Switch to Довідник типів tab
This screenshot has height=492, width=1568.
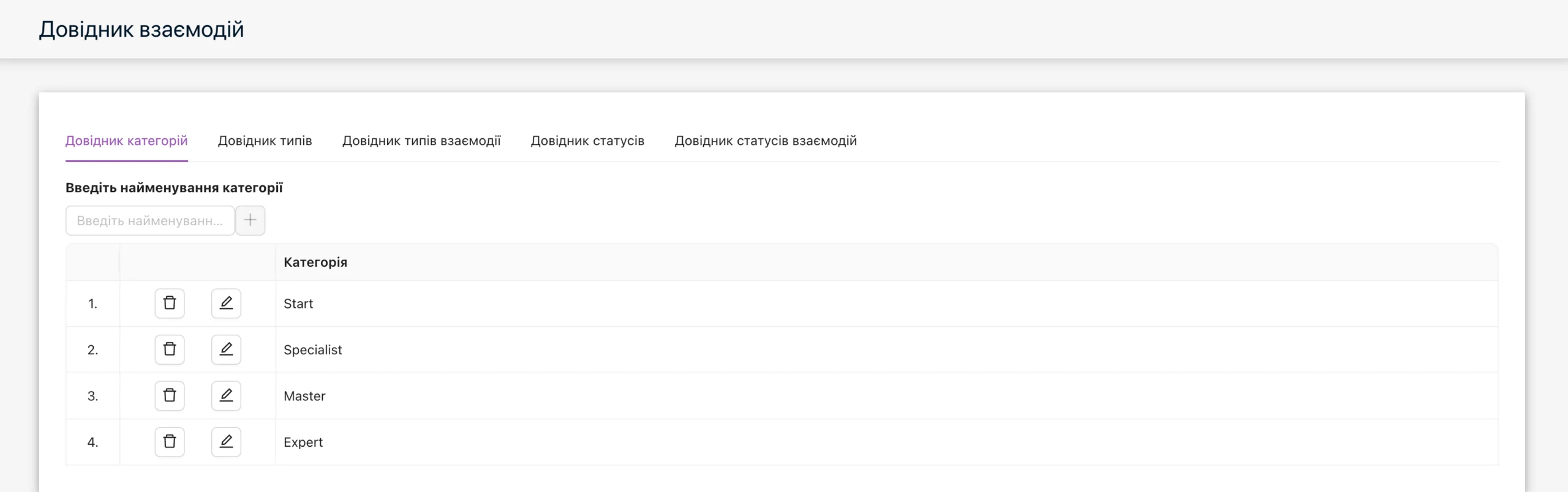(x=265, y=141)
